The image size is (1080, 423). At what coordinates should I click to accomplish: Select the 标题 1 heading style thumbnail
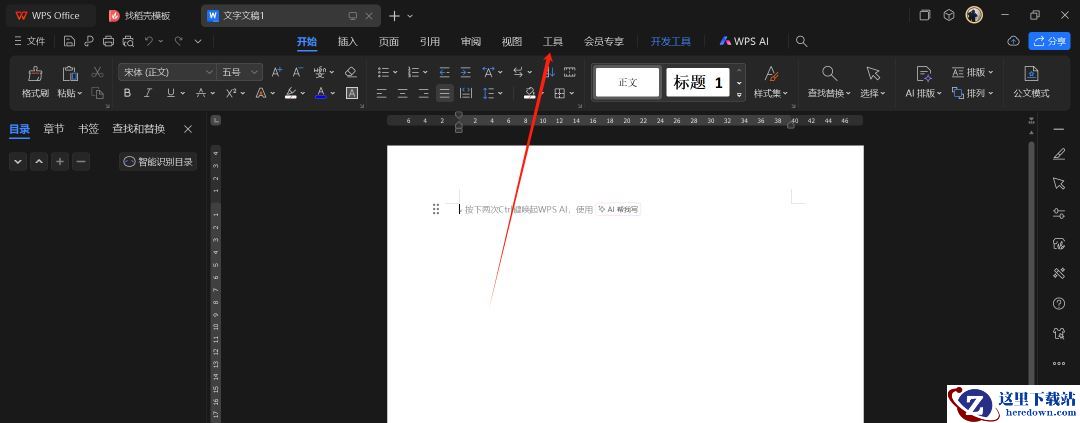click(698, 82)
